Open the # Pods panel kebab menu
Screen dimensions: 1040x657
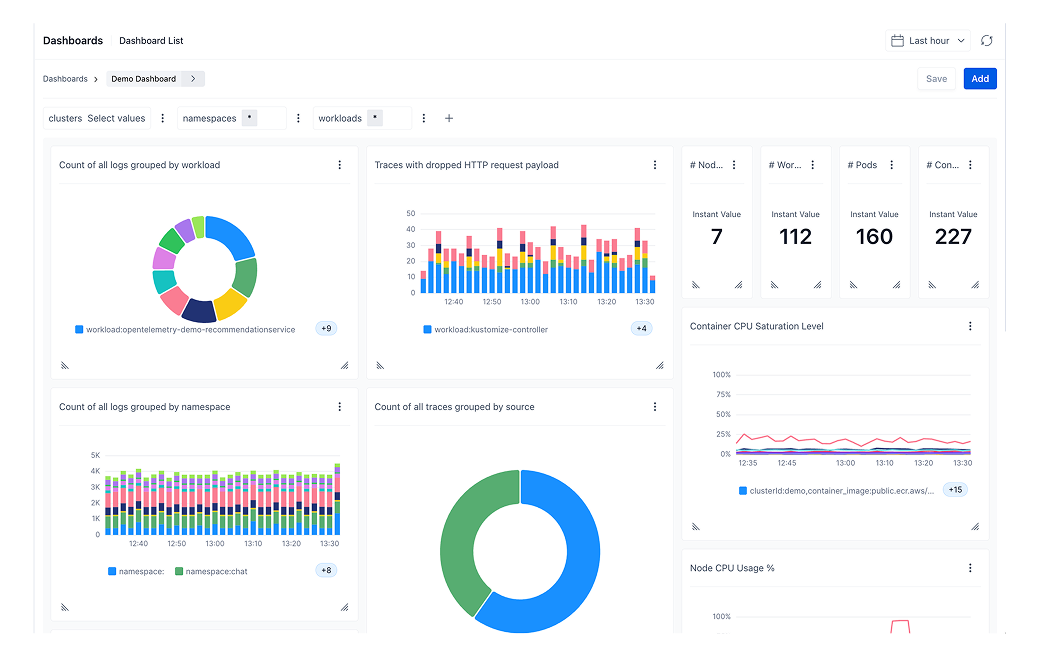(891, 164)
